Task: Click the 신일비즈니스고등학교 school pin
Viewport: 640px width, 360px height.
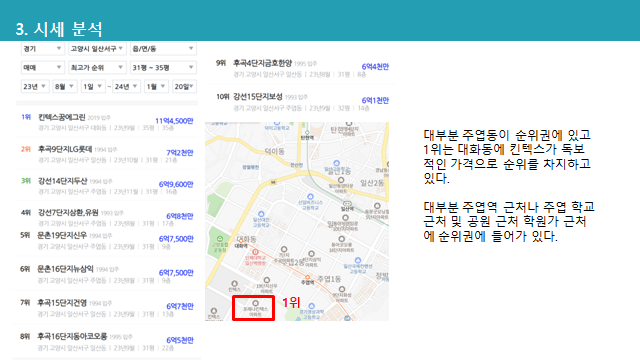Action: 310,197
